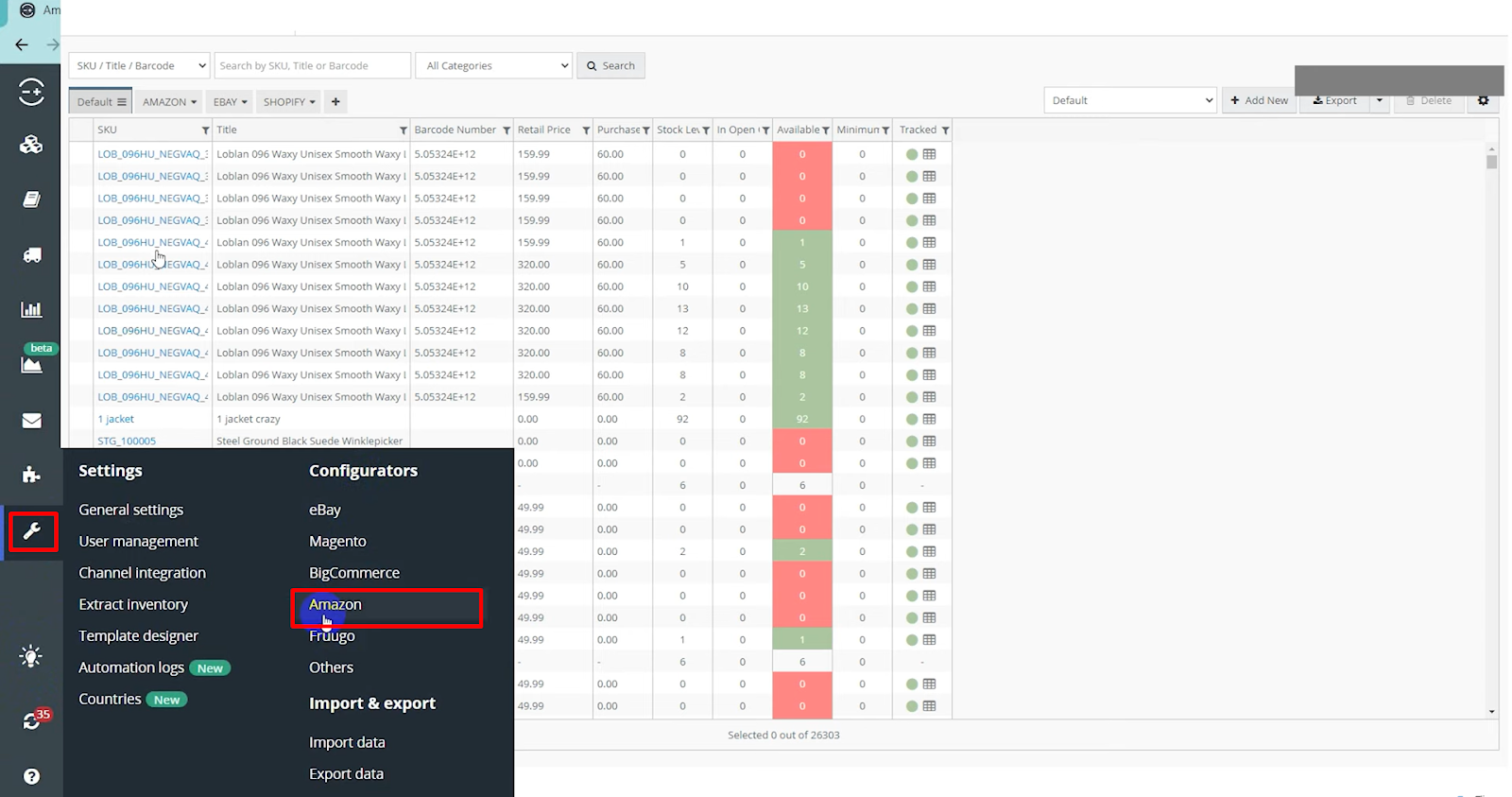
Task: Open stock grid icon for 1 jacket row
Action: (930, 419)
